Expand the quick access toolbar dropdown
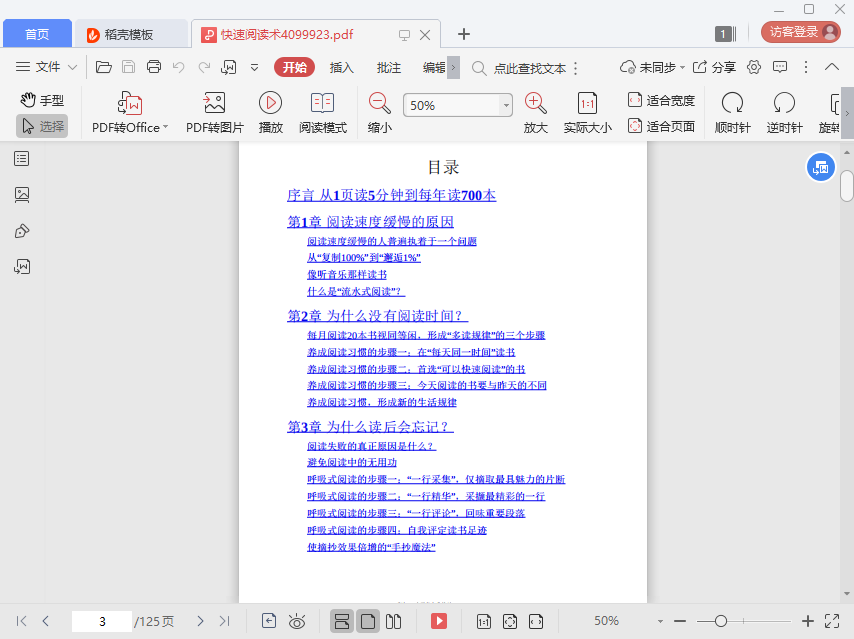The height and width of the screenshot is (639, 854). (x=254, y=68)
